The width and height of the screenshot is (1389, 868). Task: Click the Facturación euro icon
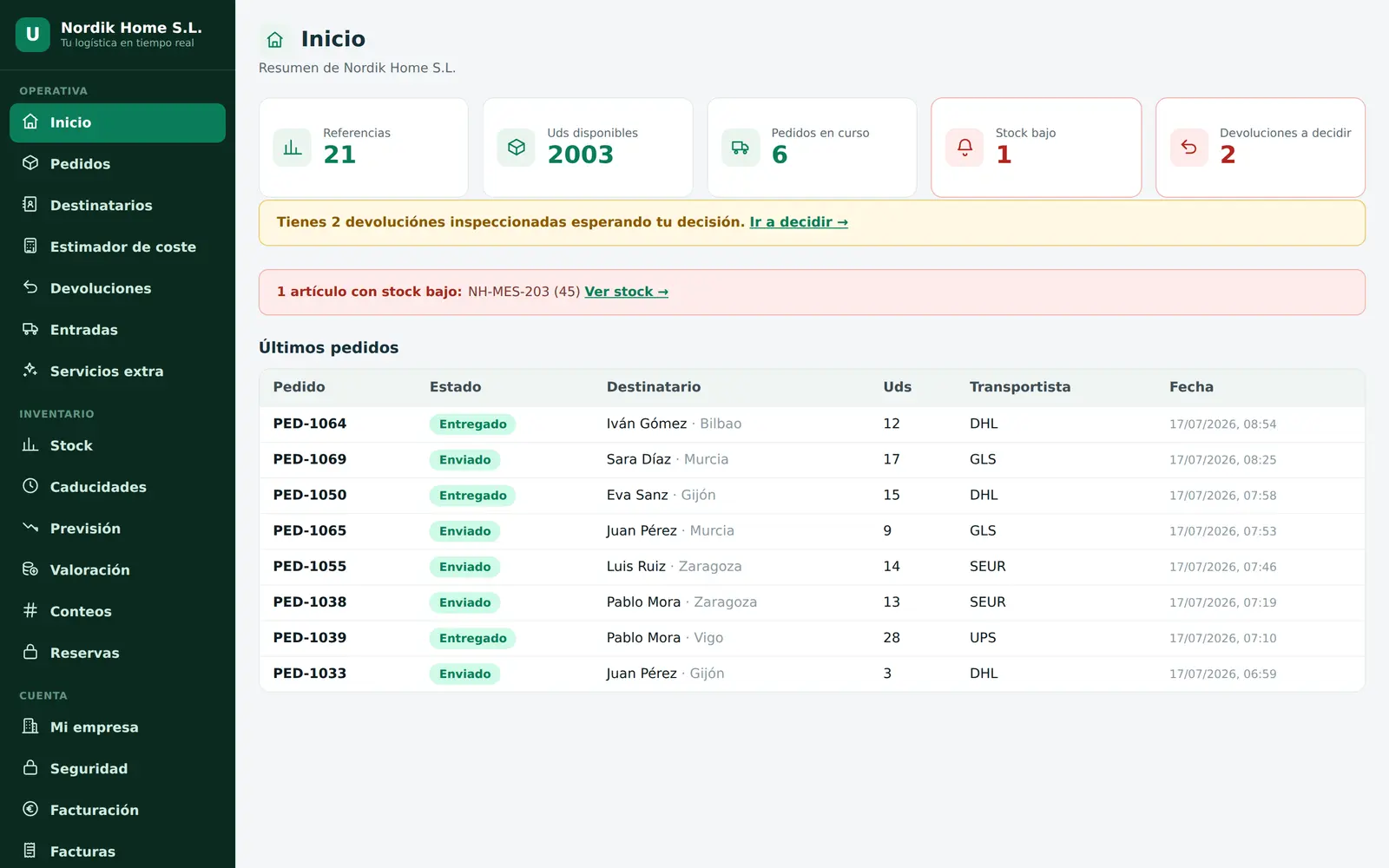point(30,809)
